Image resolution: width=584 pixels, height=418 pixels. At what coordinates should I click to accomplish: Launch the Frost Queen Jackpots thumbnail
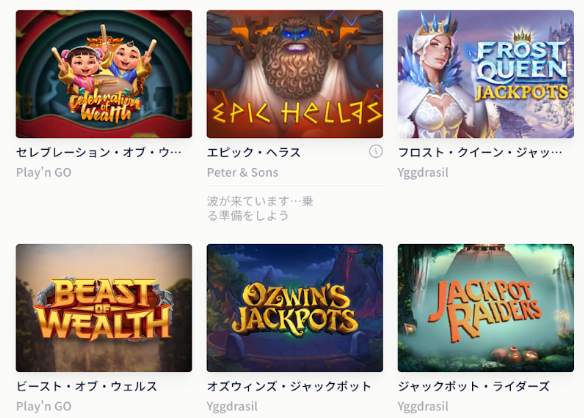click(486, 74)
